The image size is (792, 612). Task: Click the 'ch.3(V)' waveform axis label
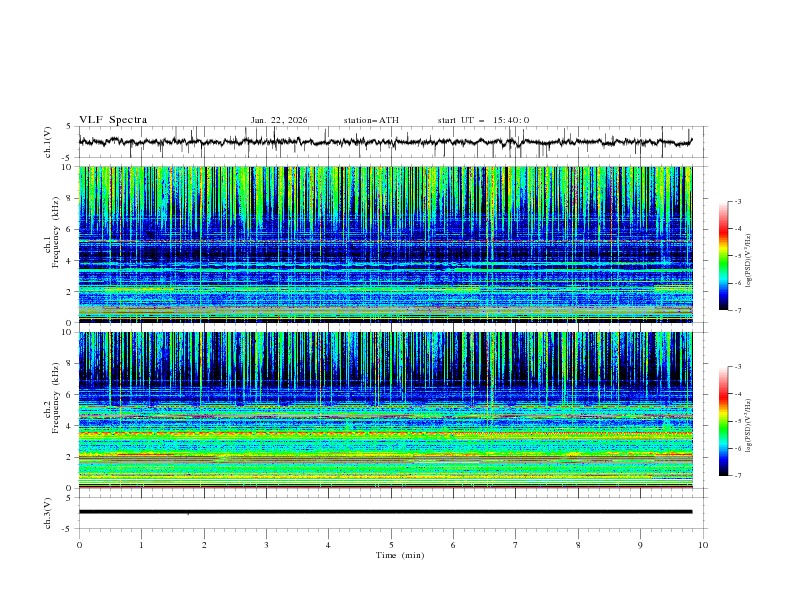pos(48,513)
